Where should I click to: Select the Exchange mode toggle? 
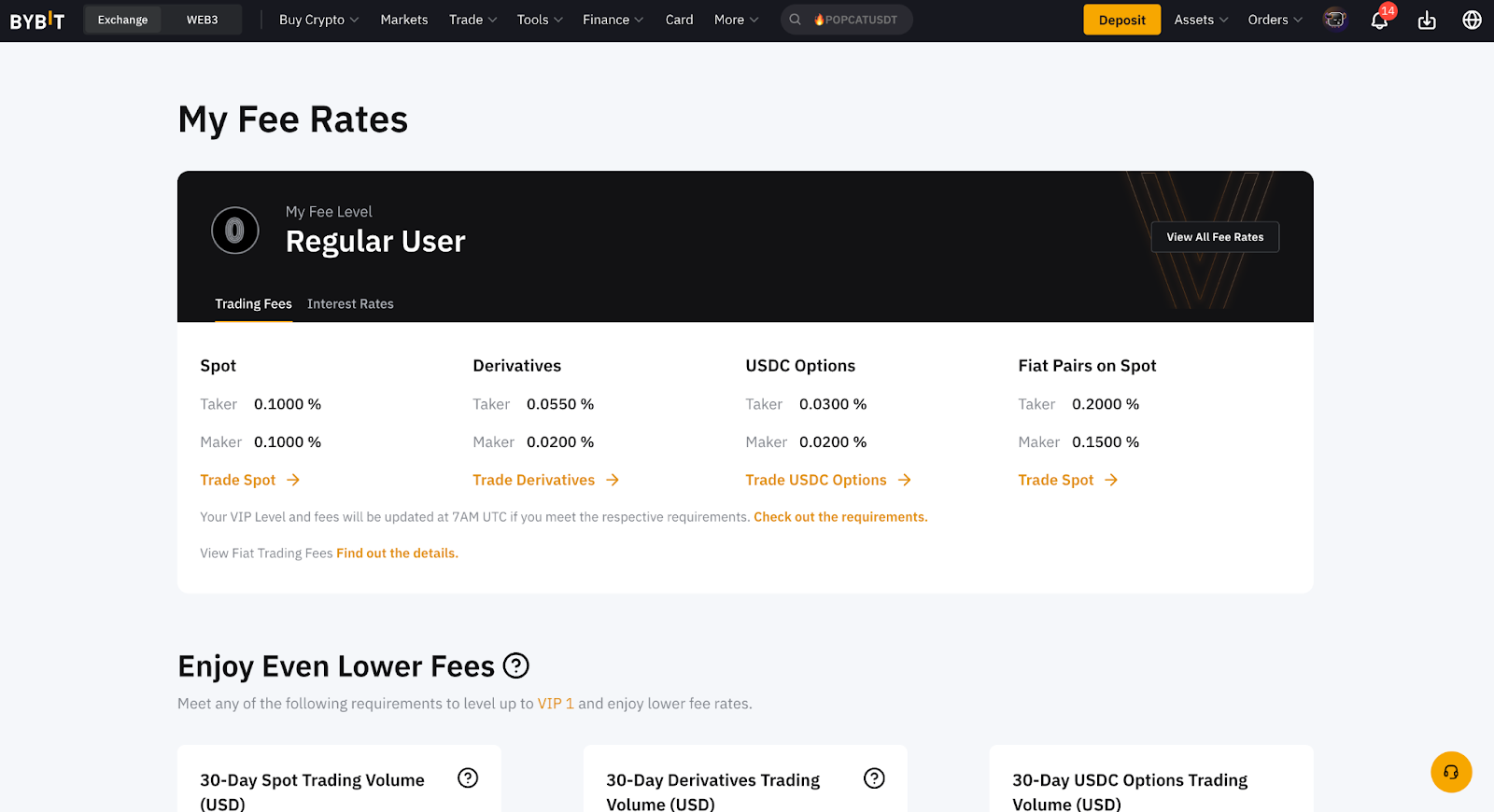point(122,20)
